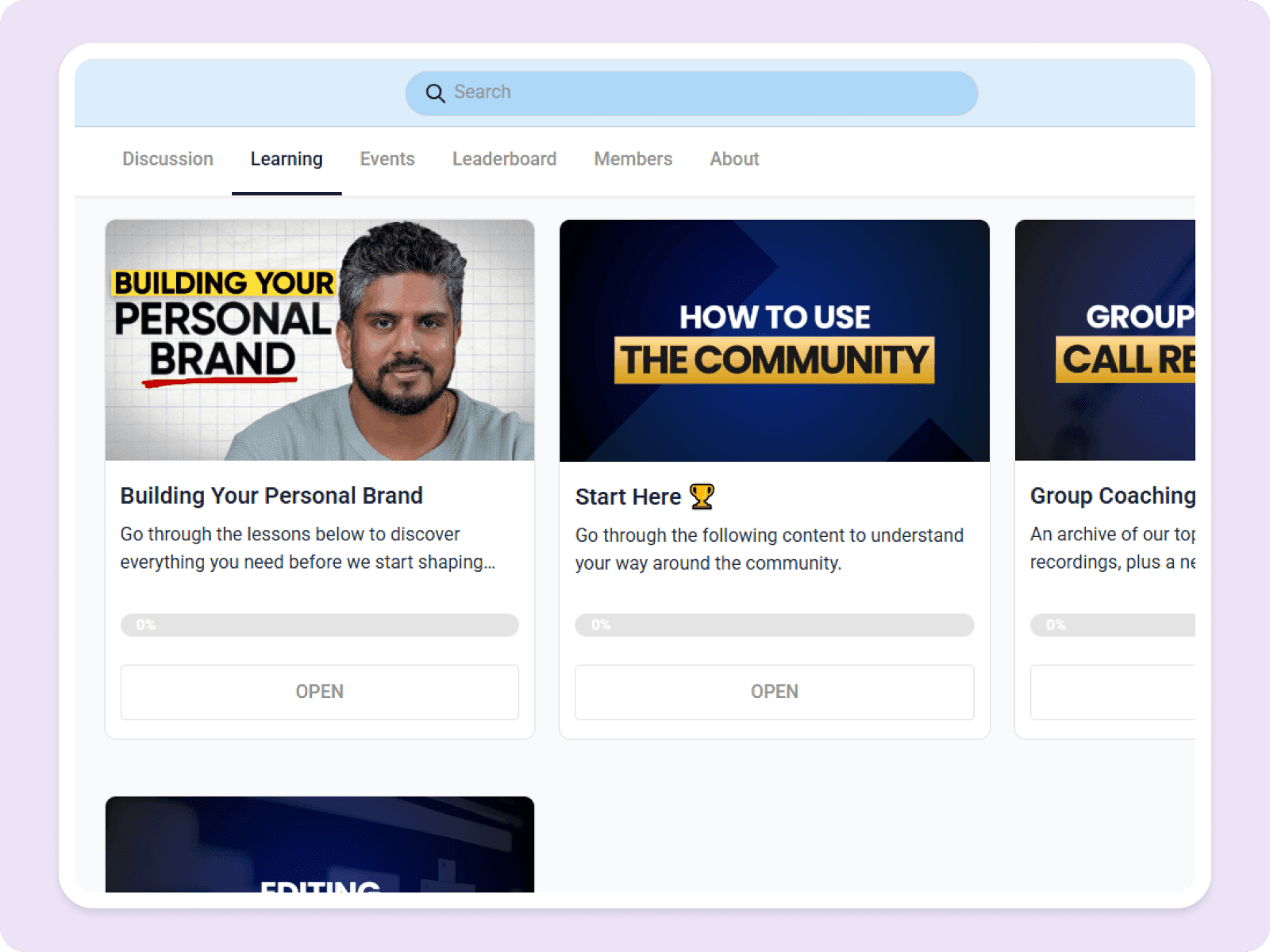Switch to the Discussion tab
The height and width of the screenshot is (952, 1270).
[x=167, y=159]
